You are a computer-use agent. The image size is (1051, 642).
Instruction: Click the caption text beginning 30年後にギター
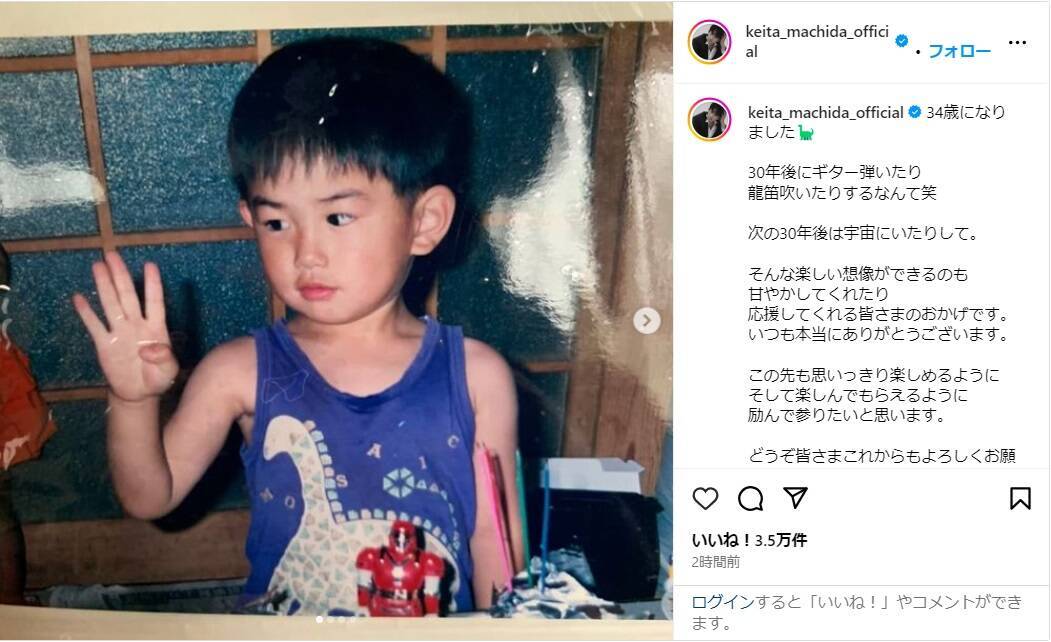click(x=842, y=182)
